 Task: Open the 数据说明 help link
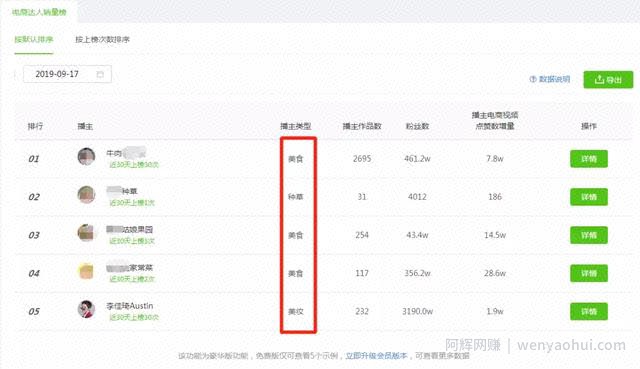[554, 79]
